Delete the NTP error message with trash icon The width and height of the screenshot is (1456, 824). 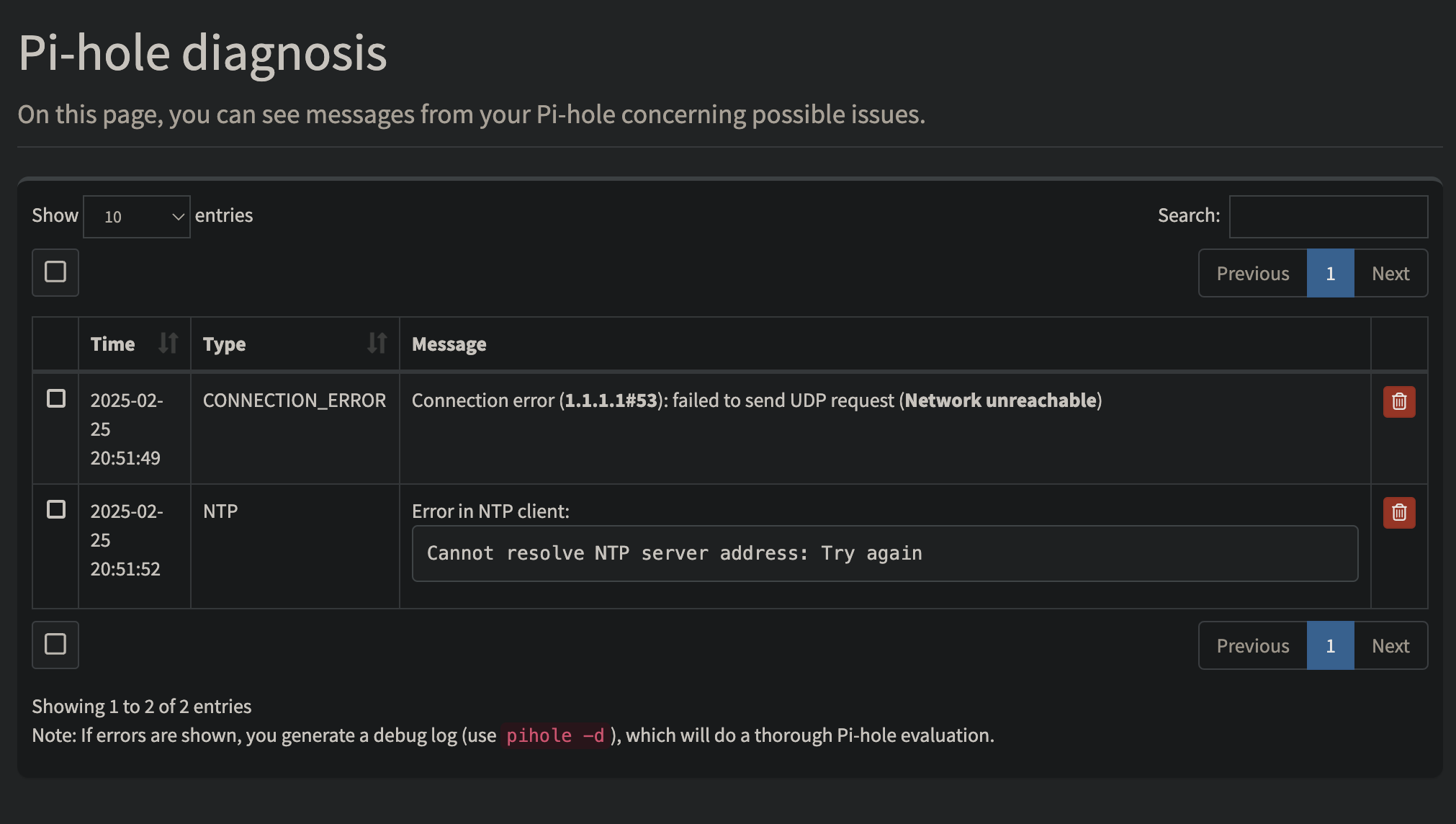1398,512
